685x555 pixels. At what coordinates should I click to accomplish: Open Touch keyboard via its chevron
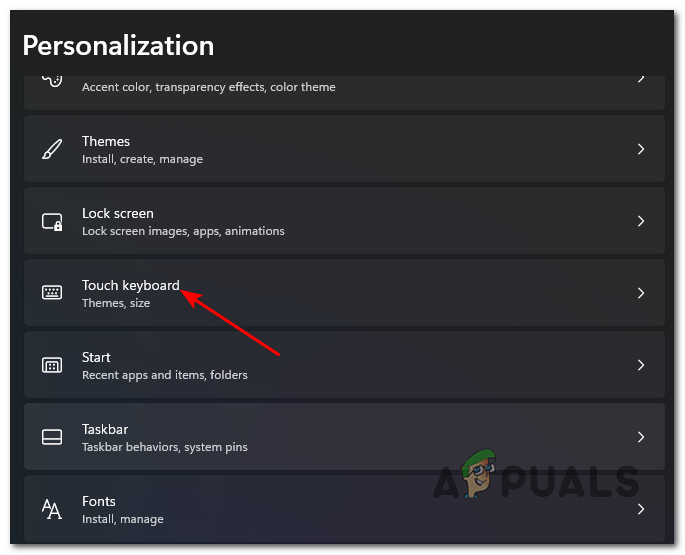641,293
